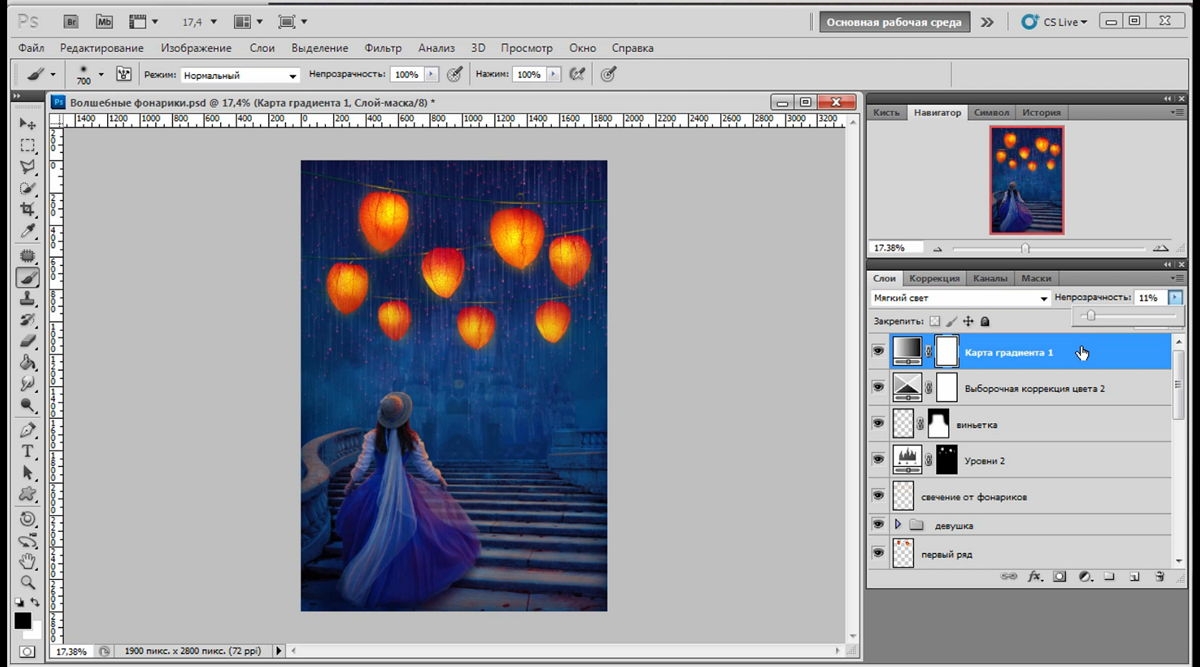Launch Mini Bridge from the top bar
The height and width of the screenshot is (667, 1200).
104,21
